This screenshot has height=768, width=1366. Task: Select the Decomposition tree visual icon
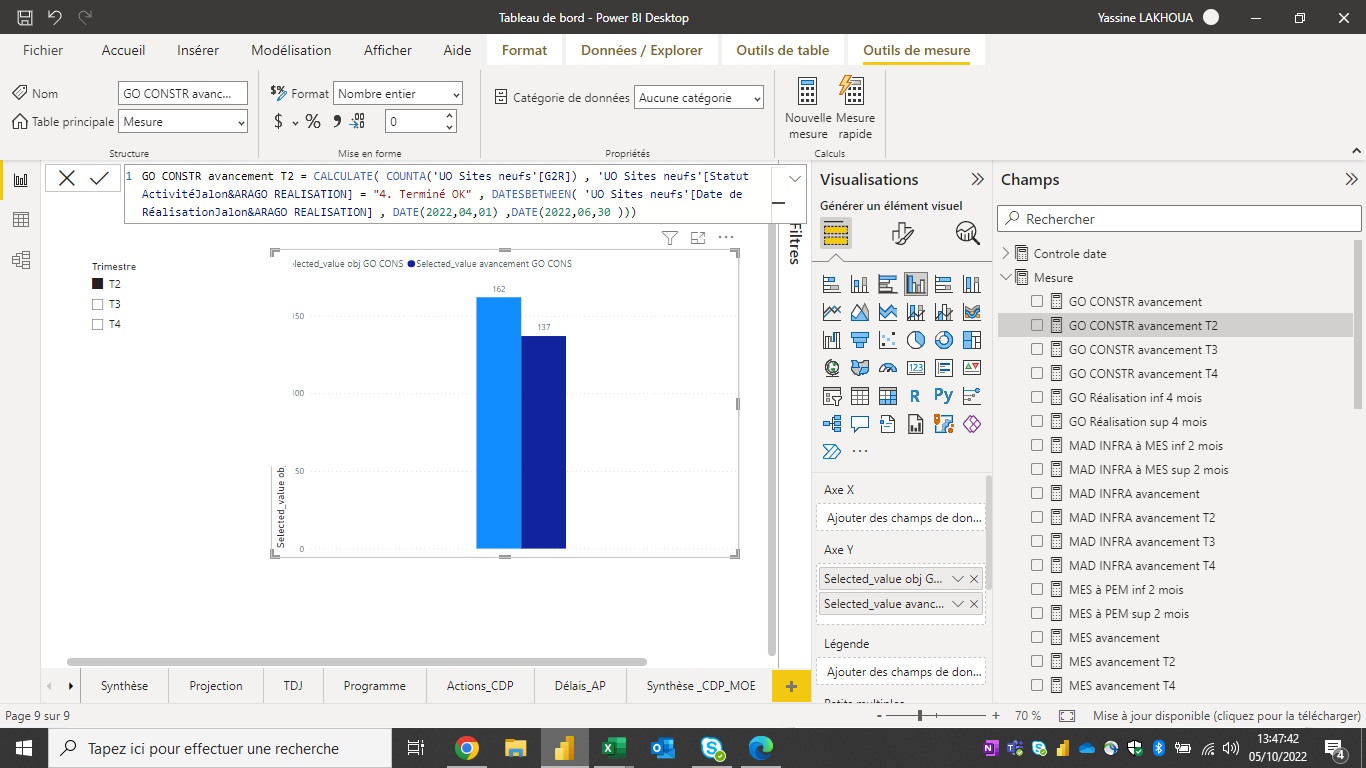[832, 424]
